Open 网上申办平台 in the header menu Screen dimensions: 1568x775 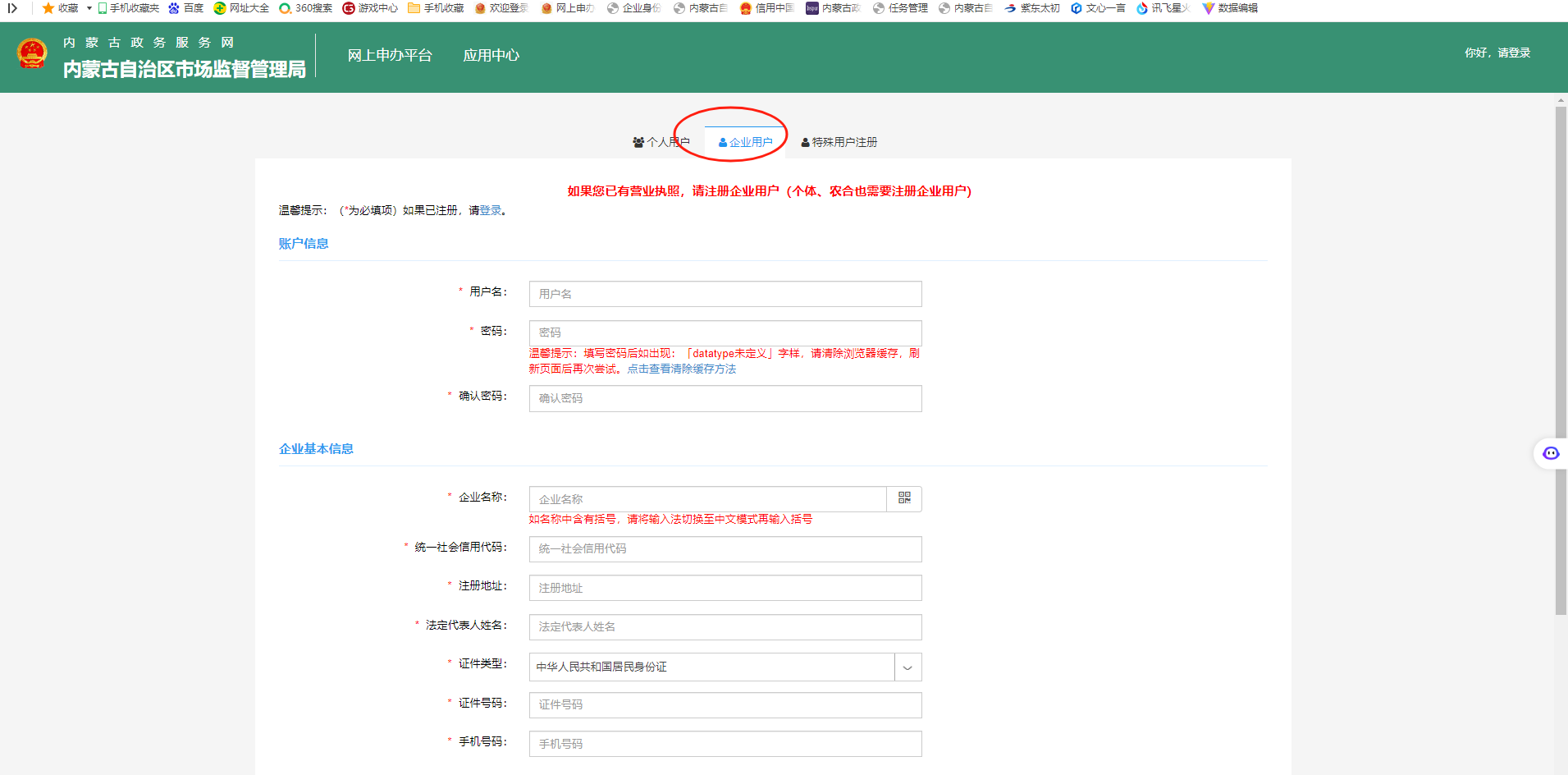pyautogui.click(x=389, y=55)
